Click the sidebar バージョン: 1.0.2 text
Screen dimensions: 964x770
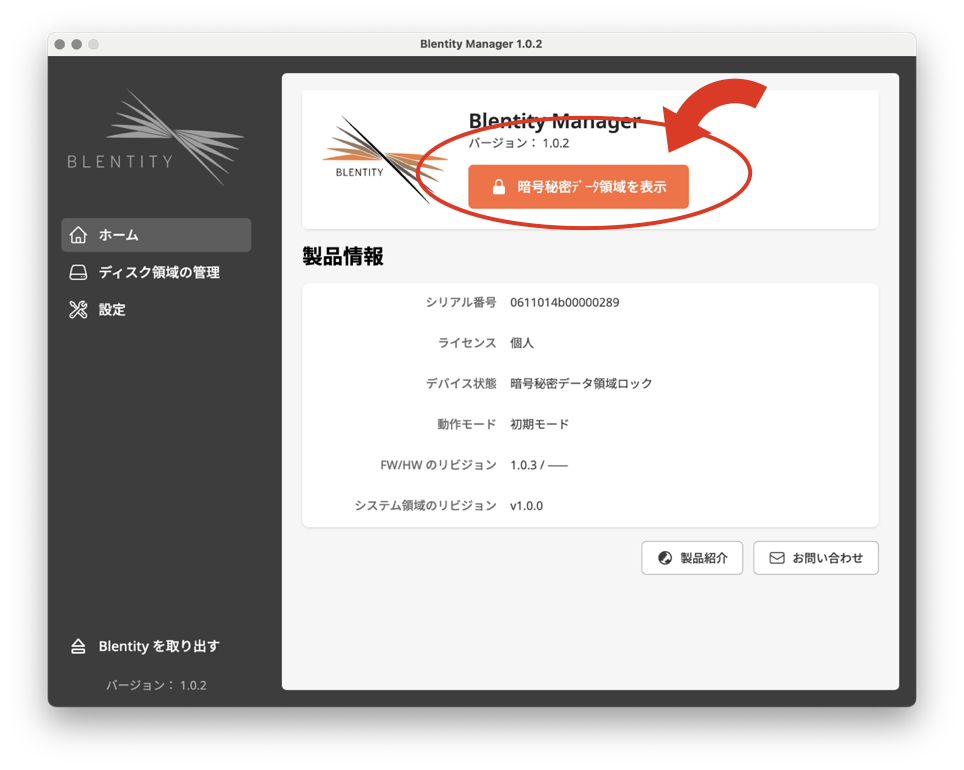click(156, 685)
